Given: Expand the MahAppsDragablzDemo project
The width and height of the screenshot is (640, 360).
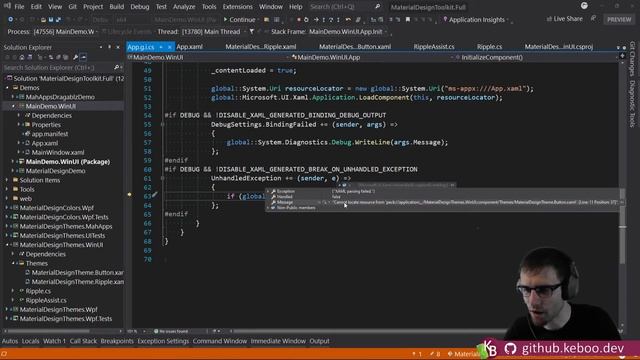Looking at the screenshot, I should [13, 97].
